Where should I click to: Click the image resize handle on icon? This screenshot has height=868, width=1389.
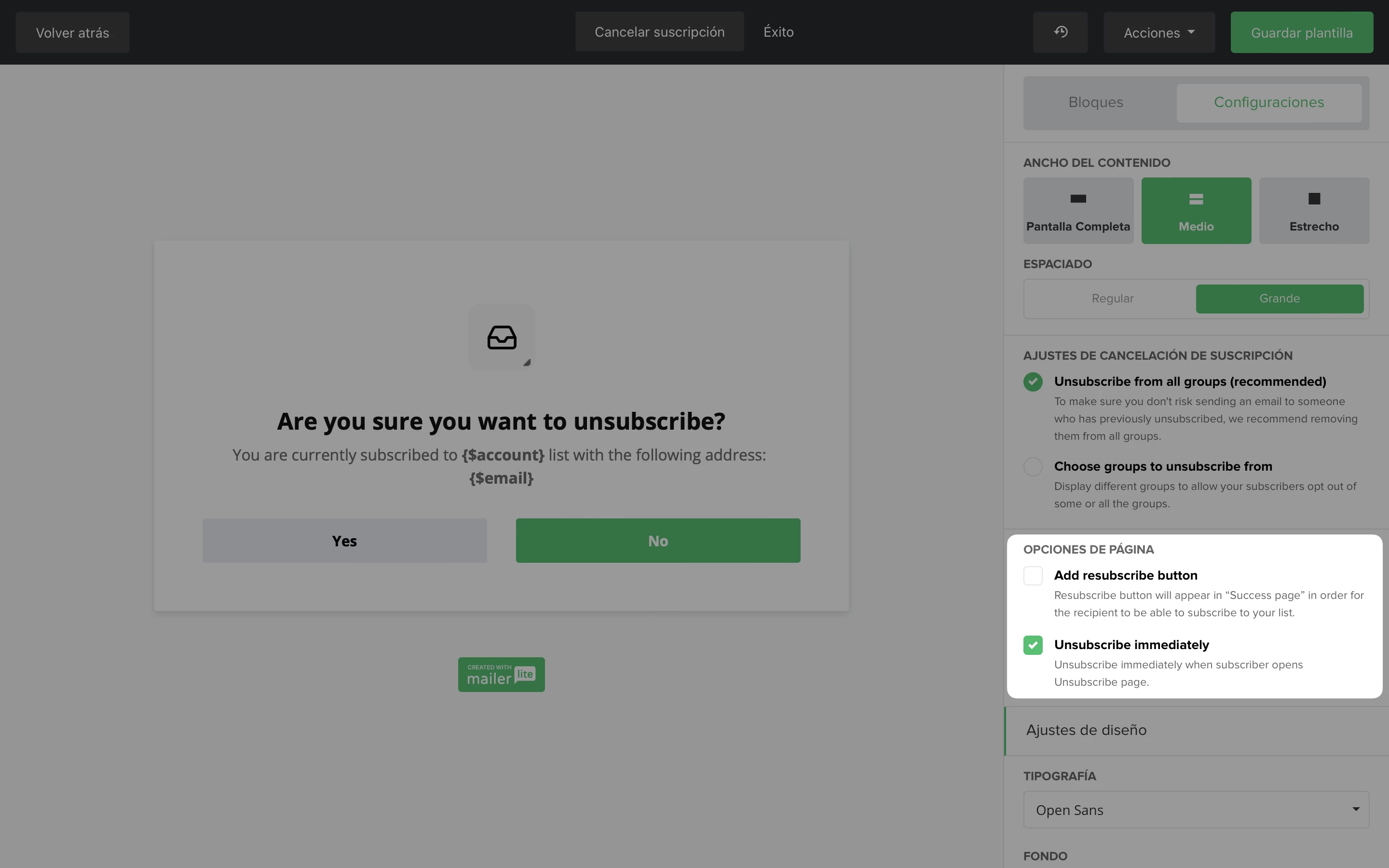[x=527, y=363]
